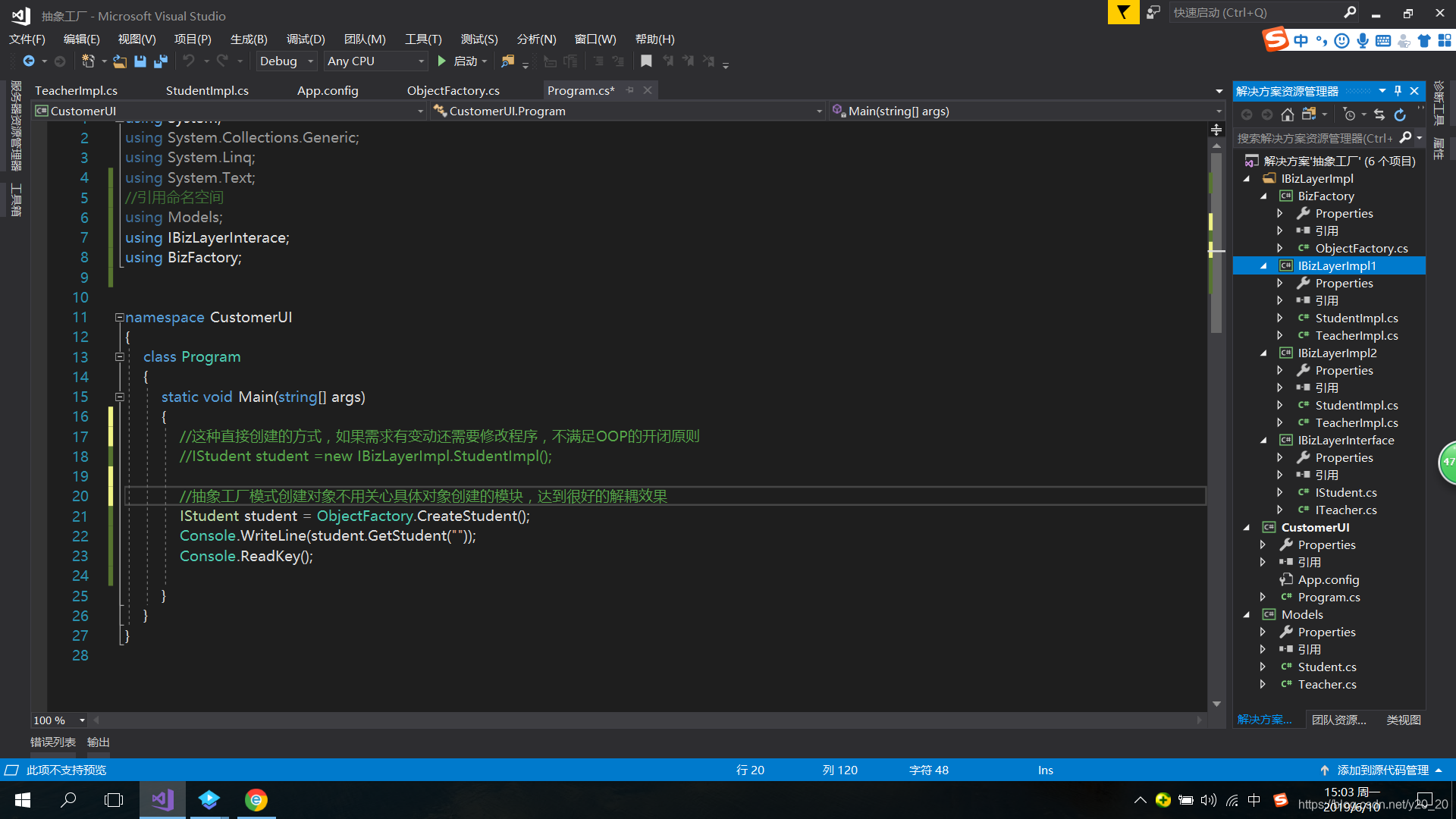Toggle a bookmark with the bookmark icon
This screenshot has height=819, width=1456.
646,61
